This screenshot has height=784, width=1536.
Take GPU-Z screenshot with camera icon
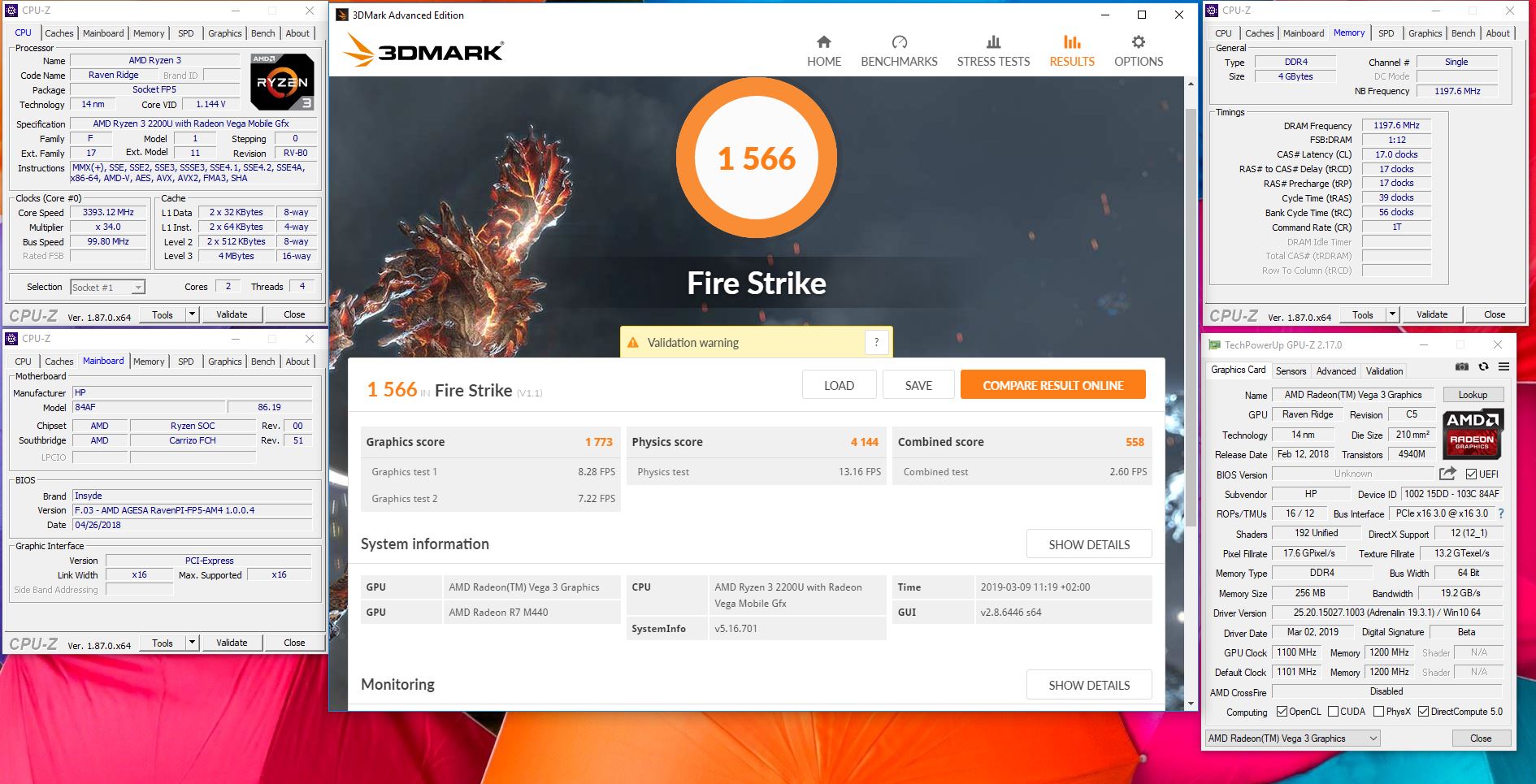[x=1461, y=367]
